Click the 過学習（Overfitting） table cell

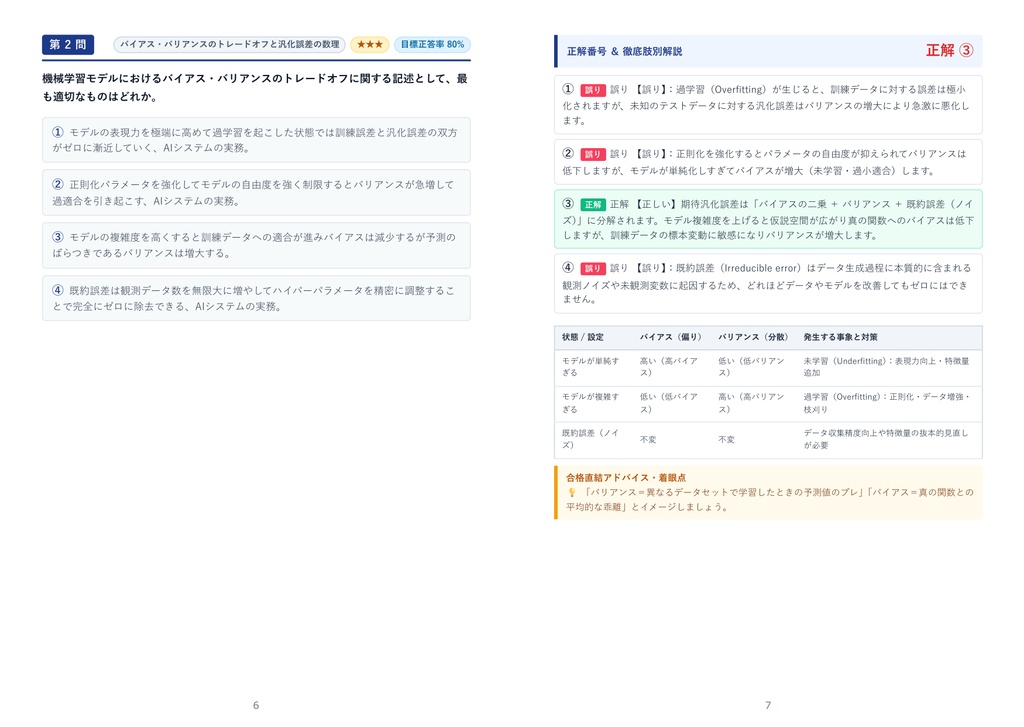click(887, 402)
